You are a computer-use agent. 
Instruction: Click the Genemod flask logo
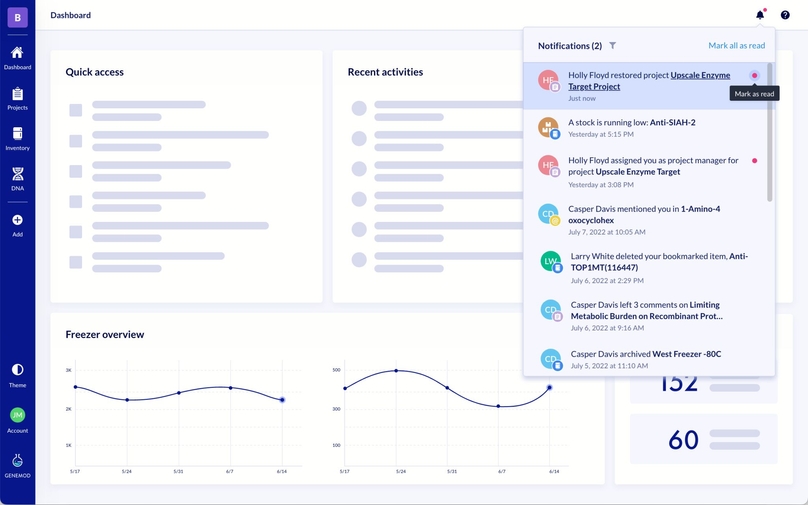[x=17, y=460]
